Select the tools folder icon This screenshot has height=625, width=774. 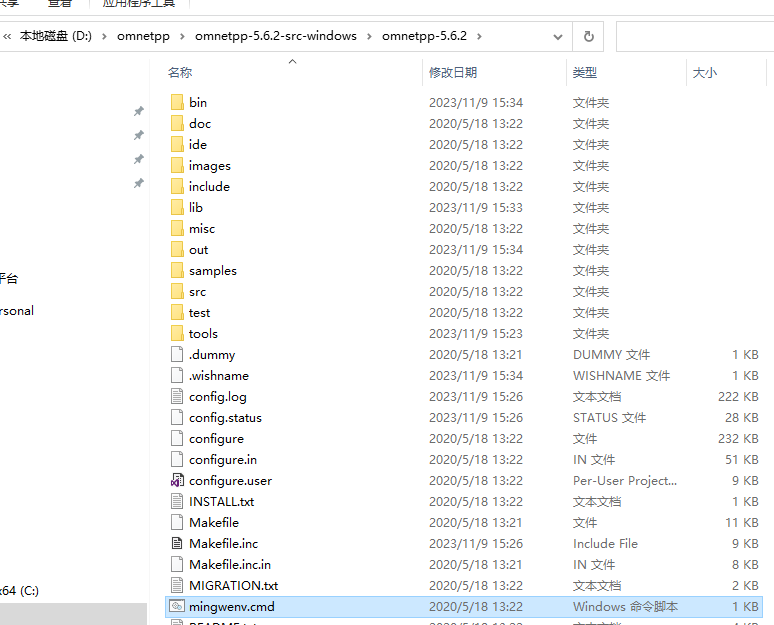[177, 333]
